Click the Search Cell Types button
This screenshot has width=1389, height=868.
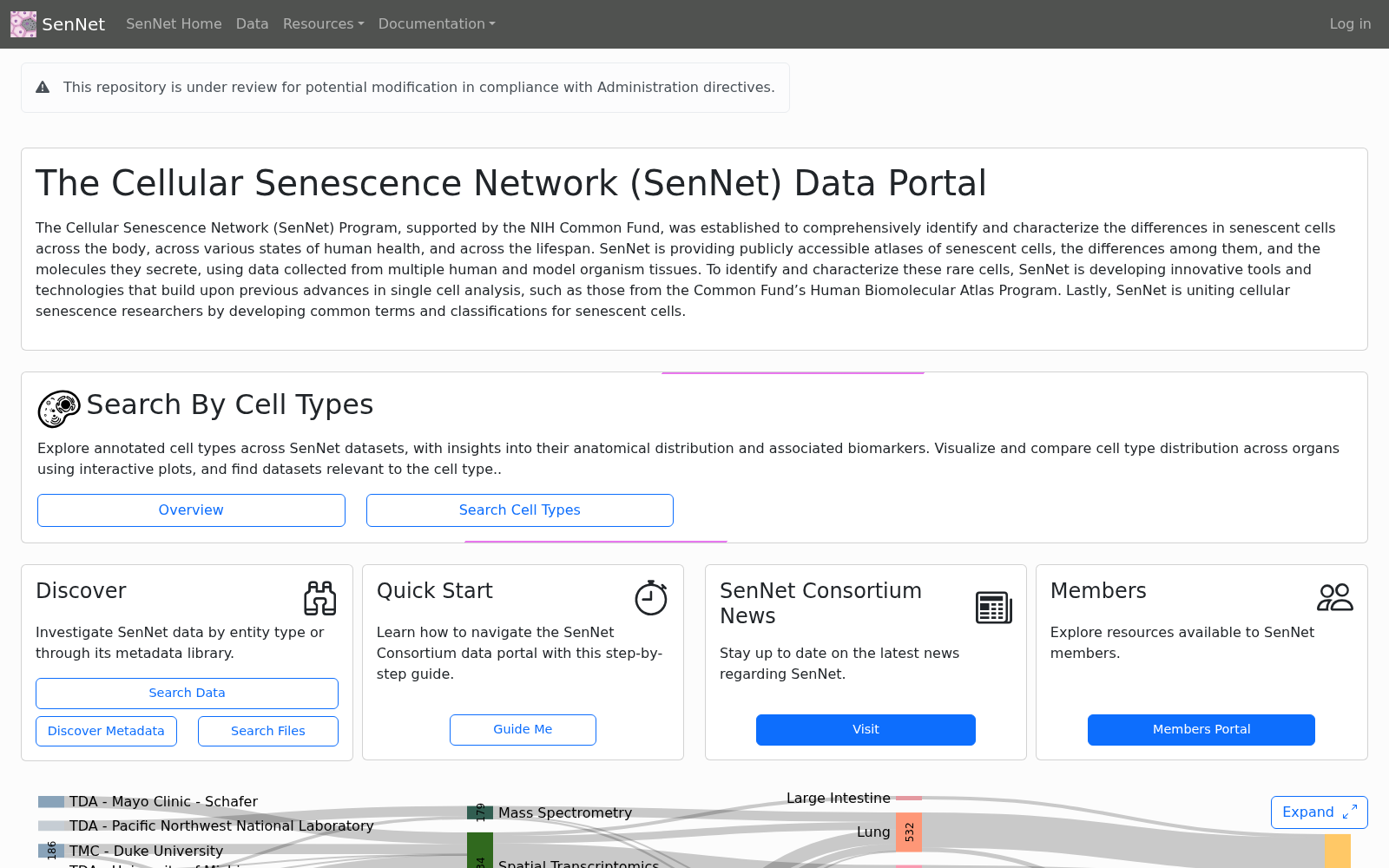pos(520,510)
